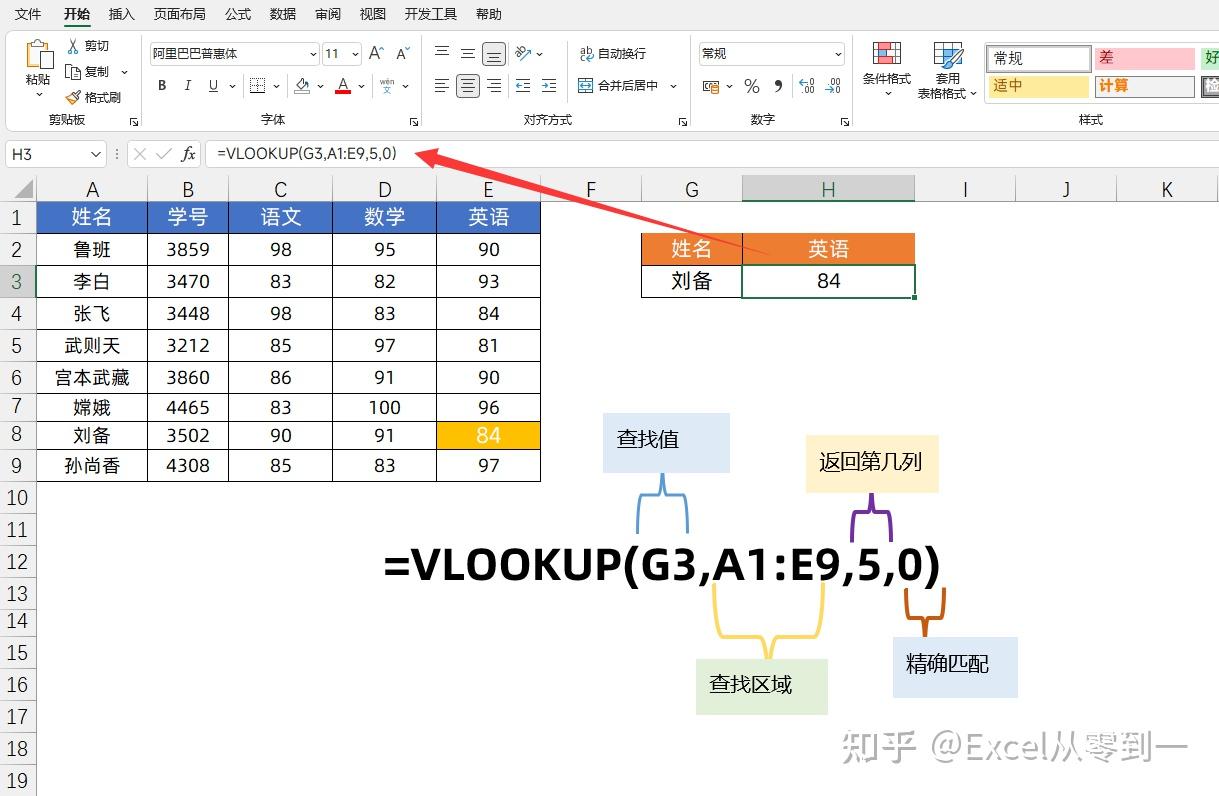Open the 阿里巴巴普惠体 font name dropdown
Viewport: 1219px width, 796px height.
tap(312, 53)
